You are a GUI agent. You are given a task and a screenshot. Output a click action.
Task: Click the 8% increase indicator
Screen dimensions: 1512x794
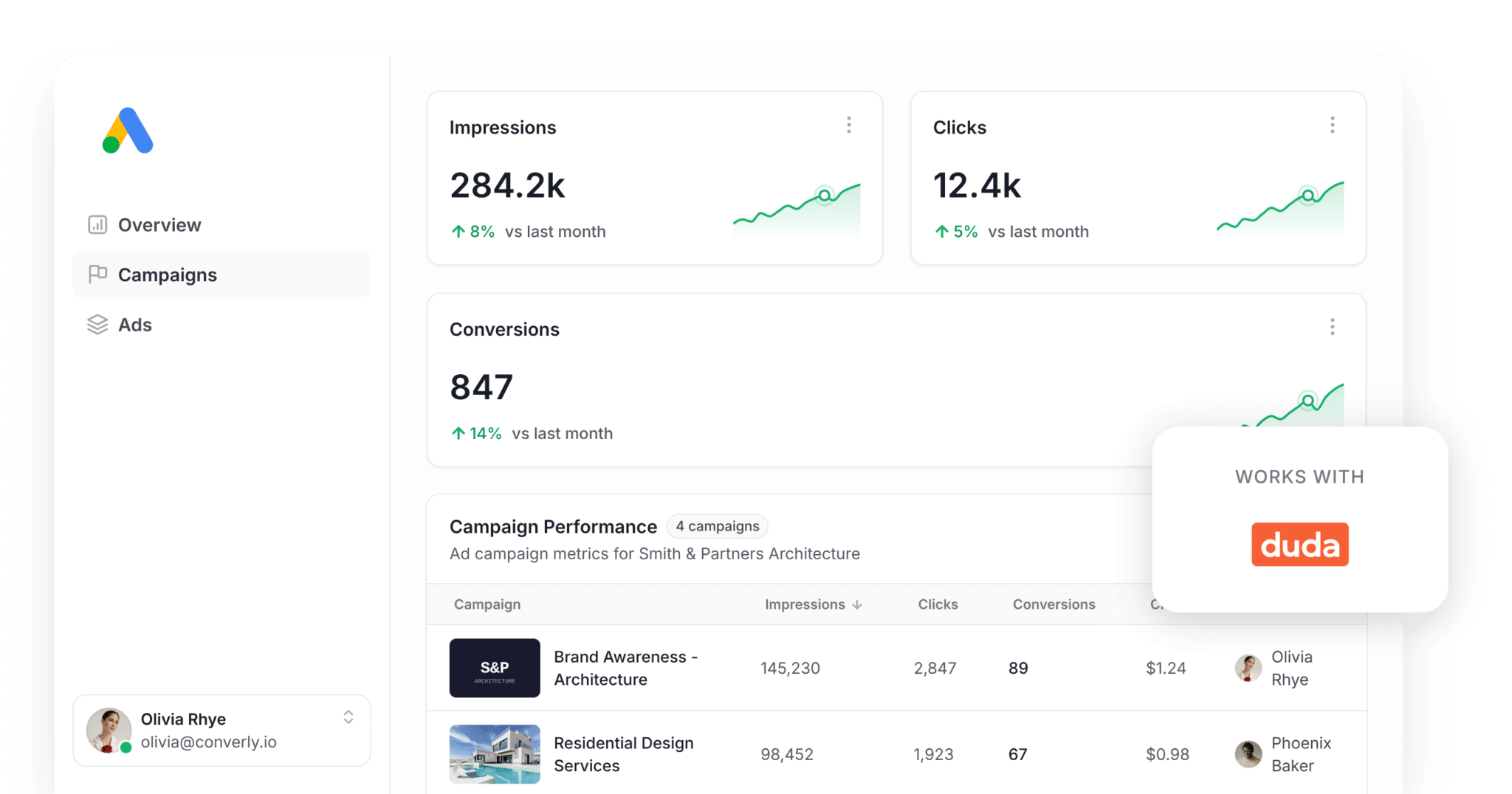tap(472, 232)
